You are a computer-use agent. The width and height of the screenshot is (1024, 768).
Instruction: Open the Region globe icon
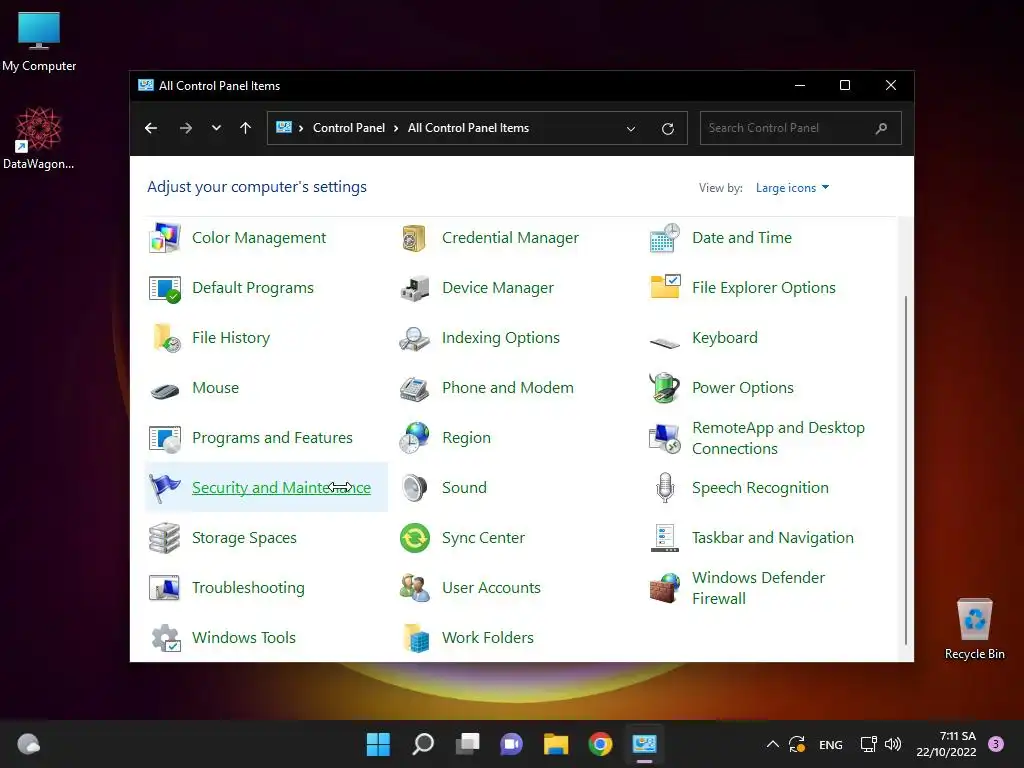(x=414, y=438)
